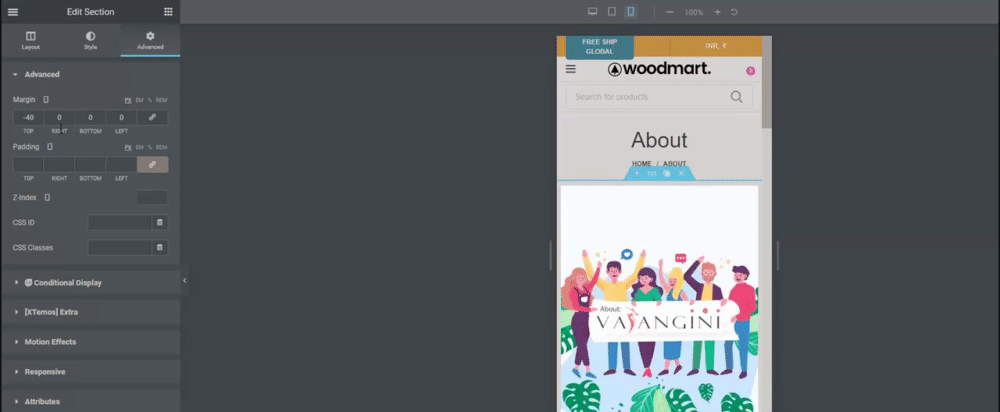Delete section using handle X
The width and height of the screenshot is (1000, 412).
click(x=681, y=173)
